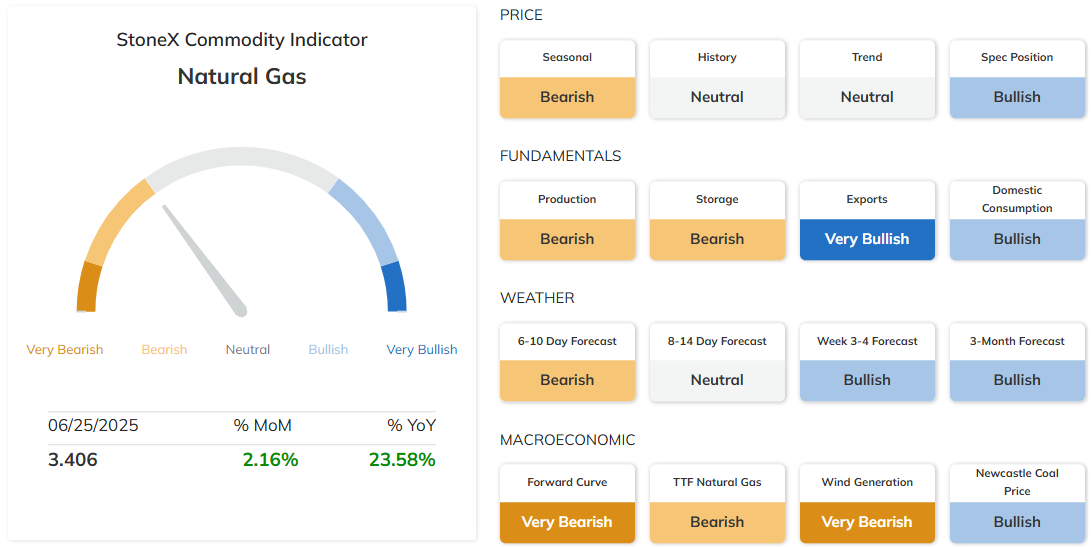Click the PRICE section heading
Viewport: 1092px width, 547px height.
[521, 15]
